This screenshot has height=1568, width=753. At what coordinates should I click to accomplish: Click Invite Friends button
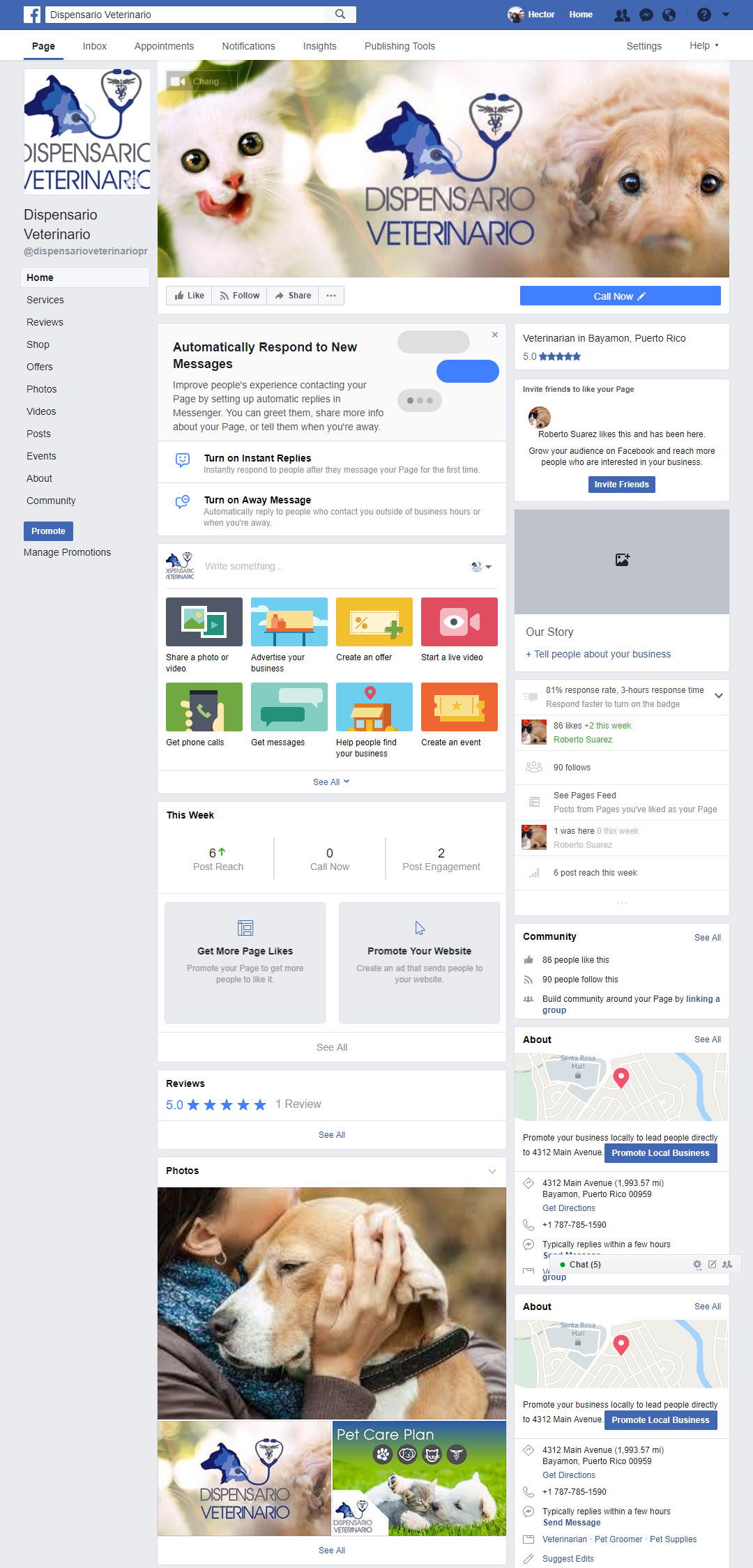point(622,485)
